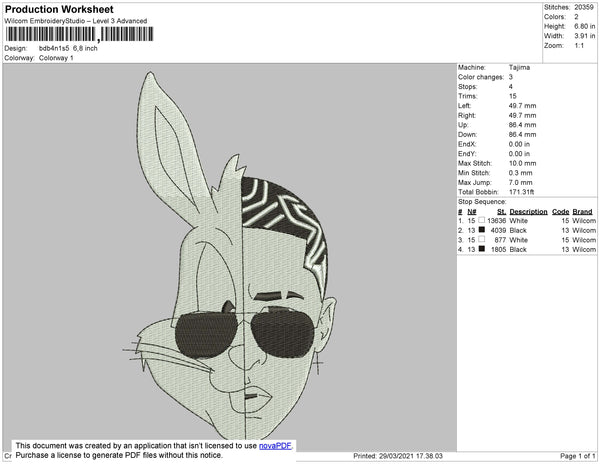Screen dimensions: 600x464
Task: Click the 'Code' column header
Action: click(561, 212)
